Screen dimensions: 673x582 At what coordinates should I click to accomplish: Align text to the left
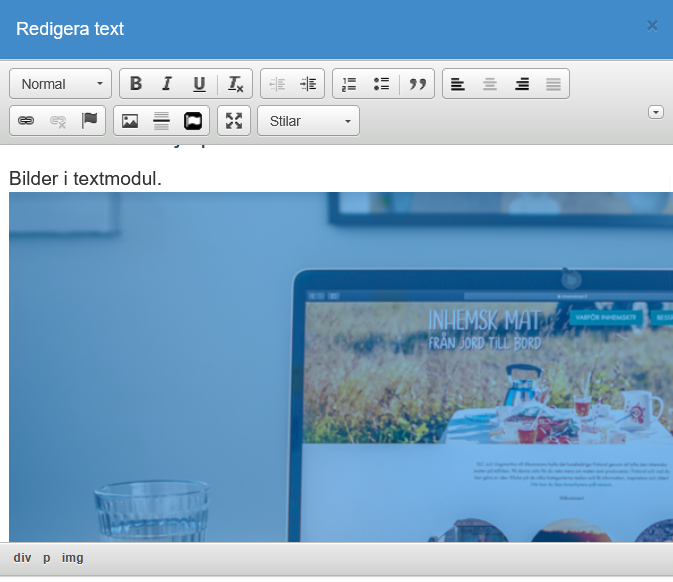pyautogui.click(x=458, y=84)
